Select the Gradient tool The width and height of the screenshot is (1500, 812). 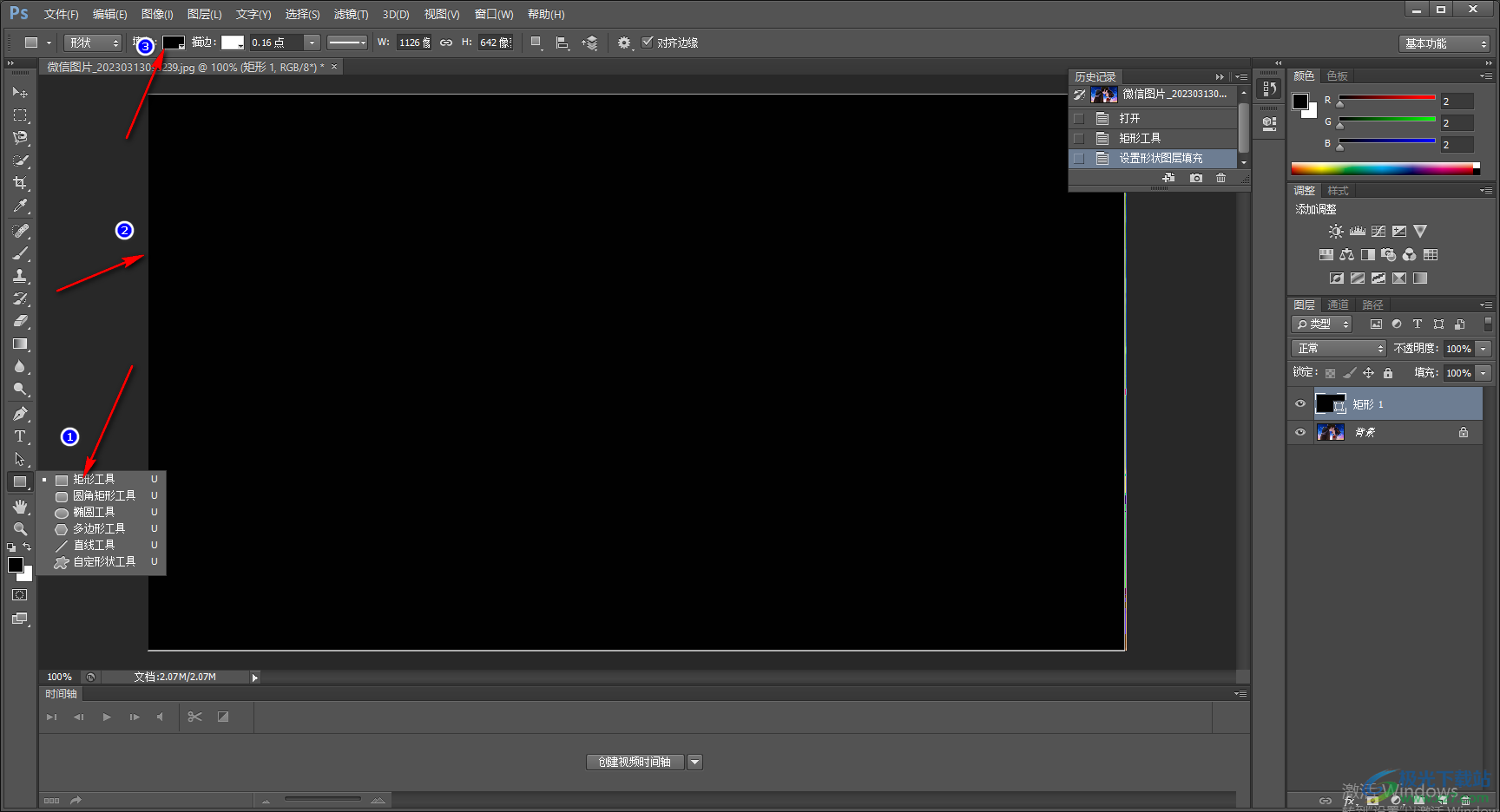(20, 344)
